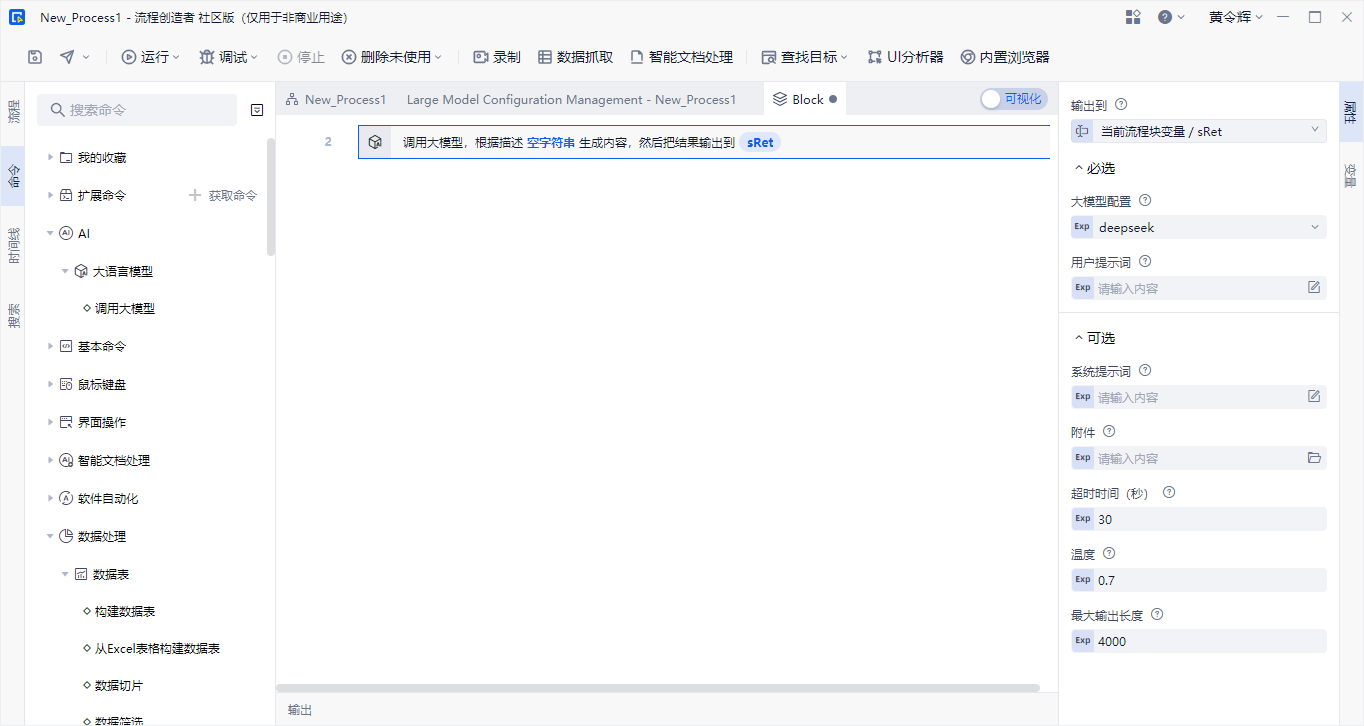Switch to the 时间线 sidebar tab
Image resolution: width=1364 pixels, height=726 pixels.
[x=13, y=242]
